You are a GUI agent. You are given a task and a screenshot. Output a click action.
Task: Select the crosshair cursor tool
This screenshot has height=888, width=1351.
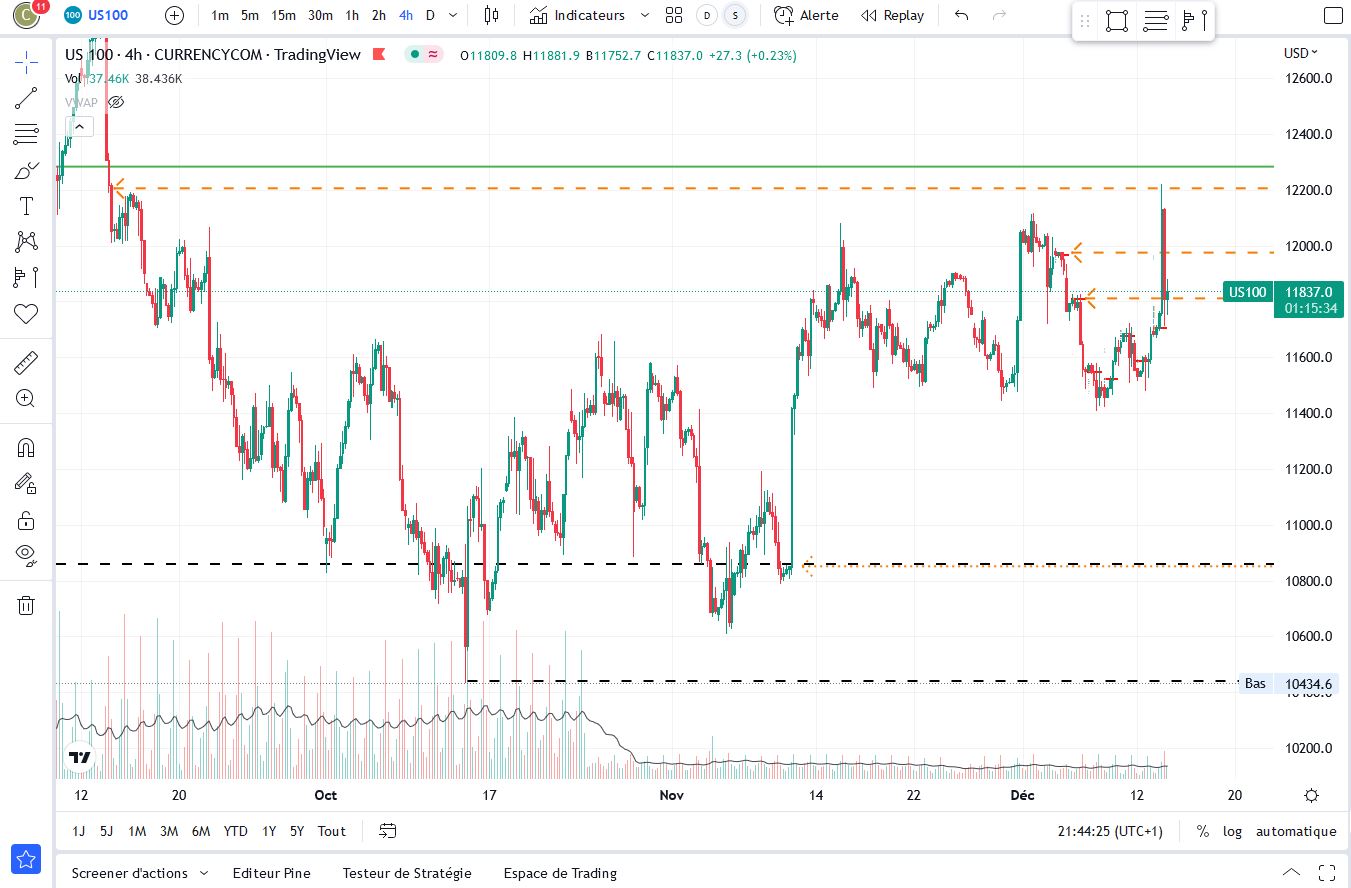[x=26, y=62]
